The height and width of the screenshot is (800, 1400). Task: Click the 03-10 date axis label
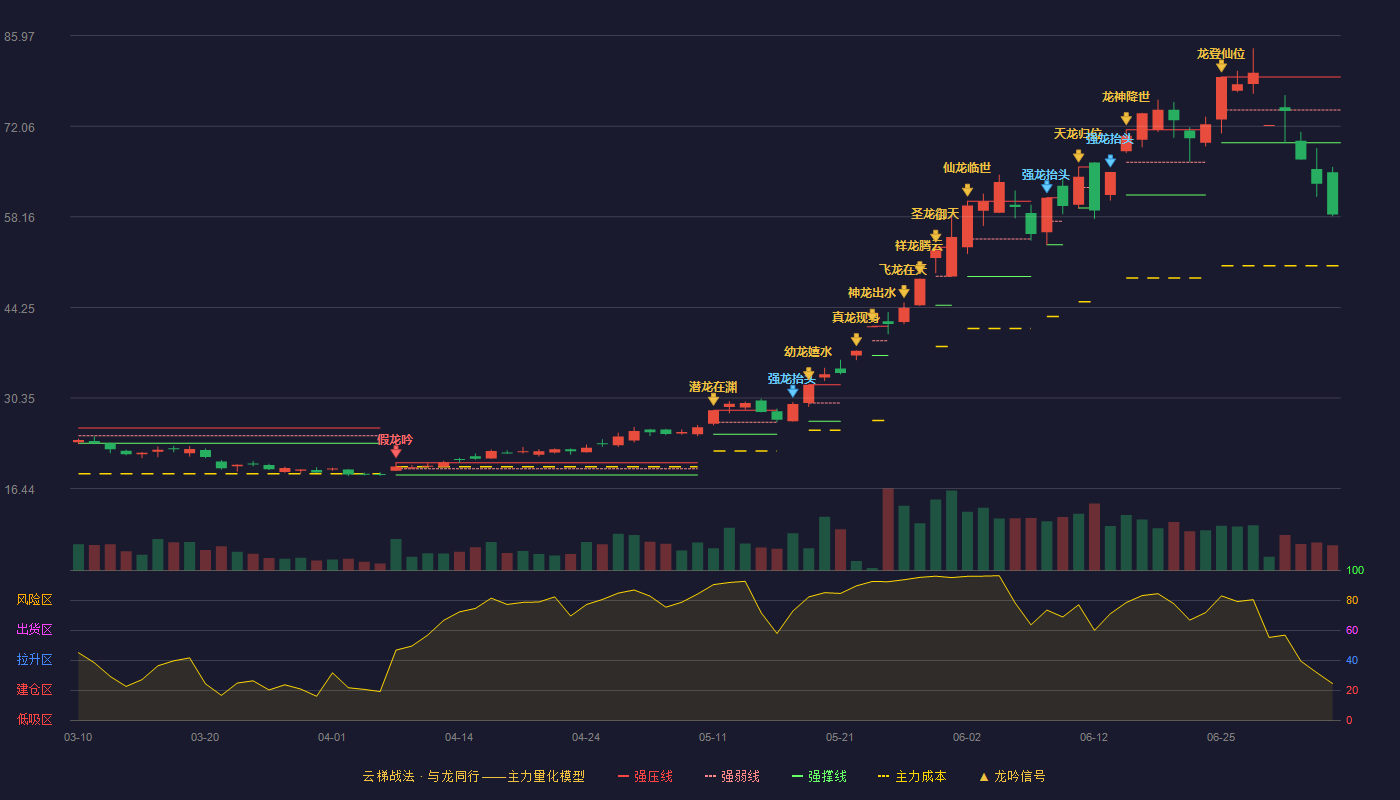[x=78, y=737]
